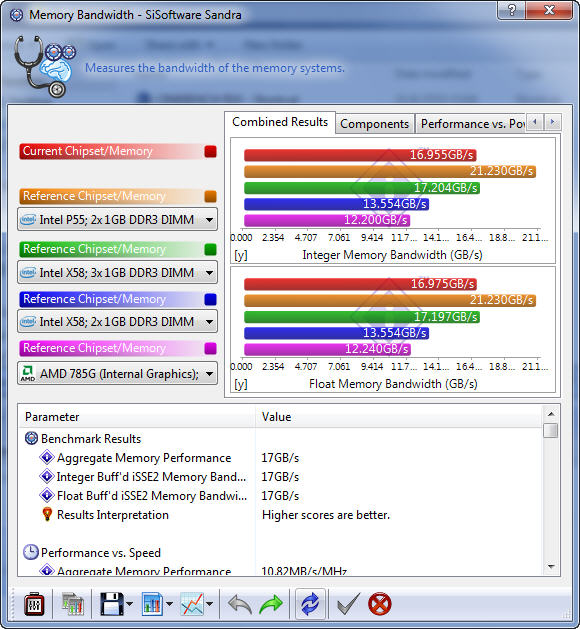Click the Sandra icon in title bar
Viewport: 580px width, 629px height.
pos(16,15)
